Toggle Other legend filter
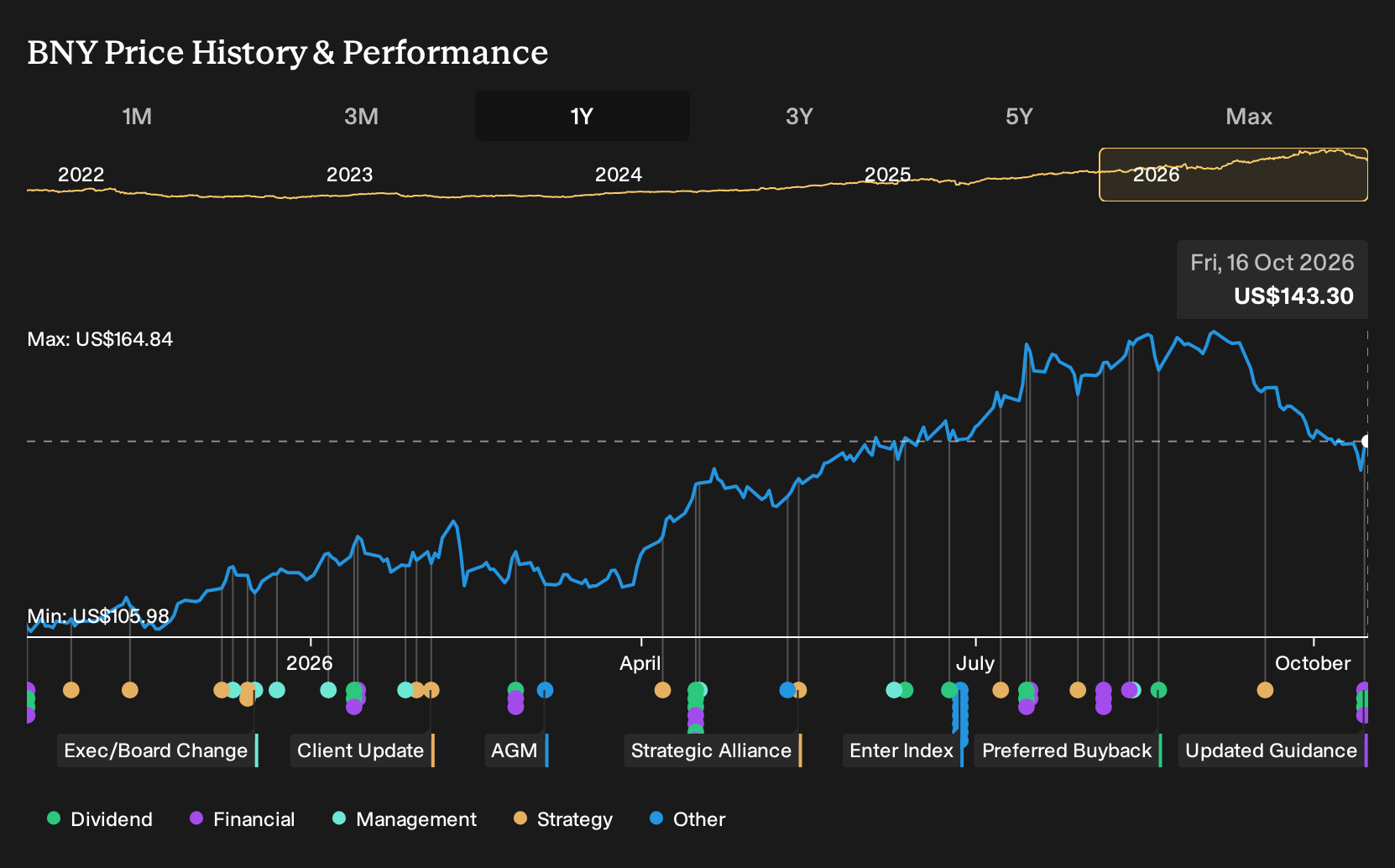The image size is (1395, 868). 687,819
